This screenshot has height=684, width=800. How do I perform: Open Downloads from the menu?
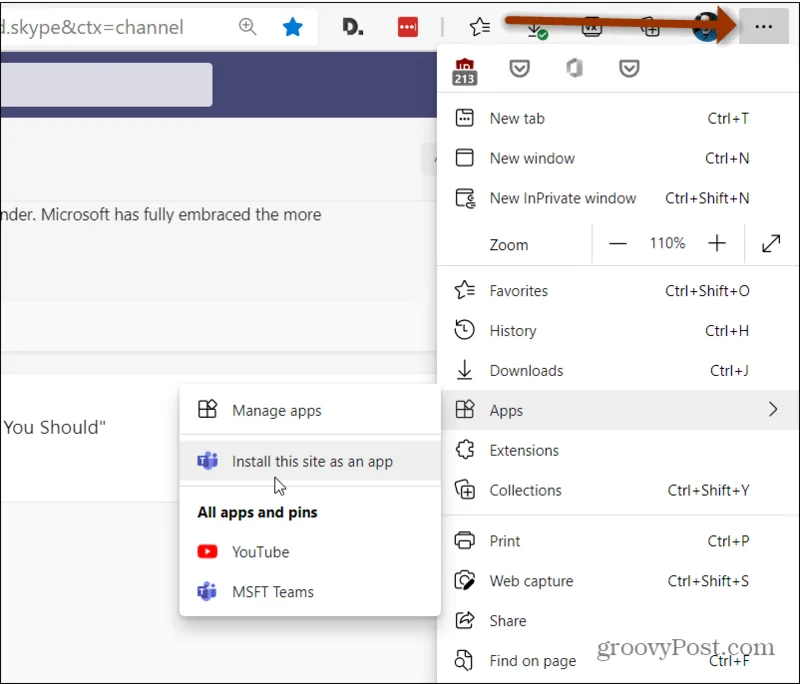click(x=618, y=370)
